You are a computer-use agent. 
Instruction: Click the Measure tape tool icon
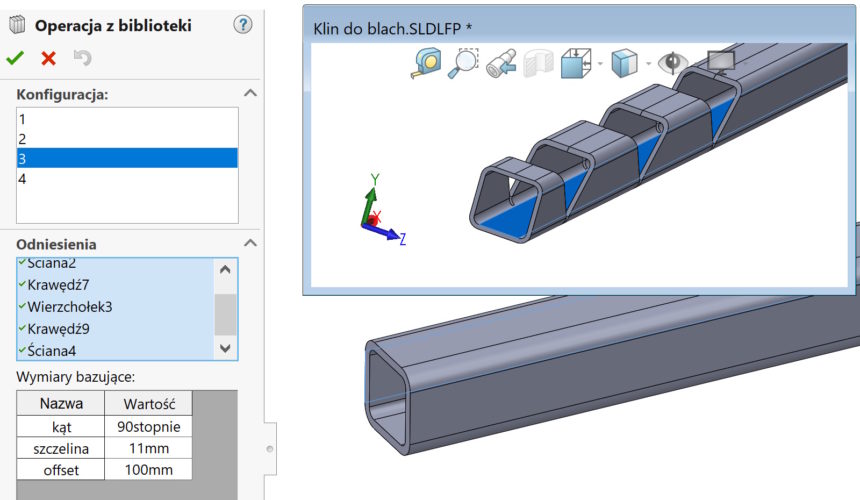(427, 64)
